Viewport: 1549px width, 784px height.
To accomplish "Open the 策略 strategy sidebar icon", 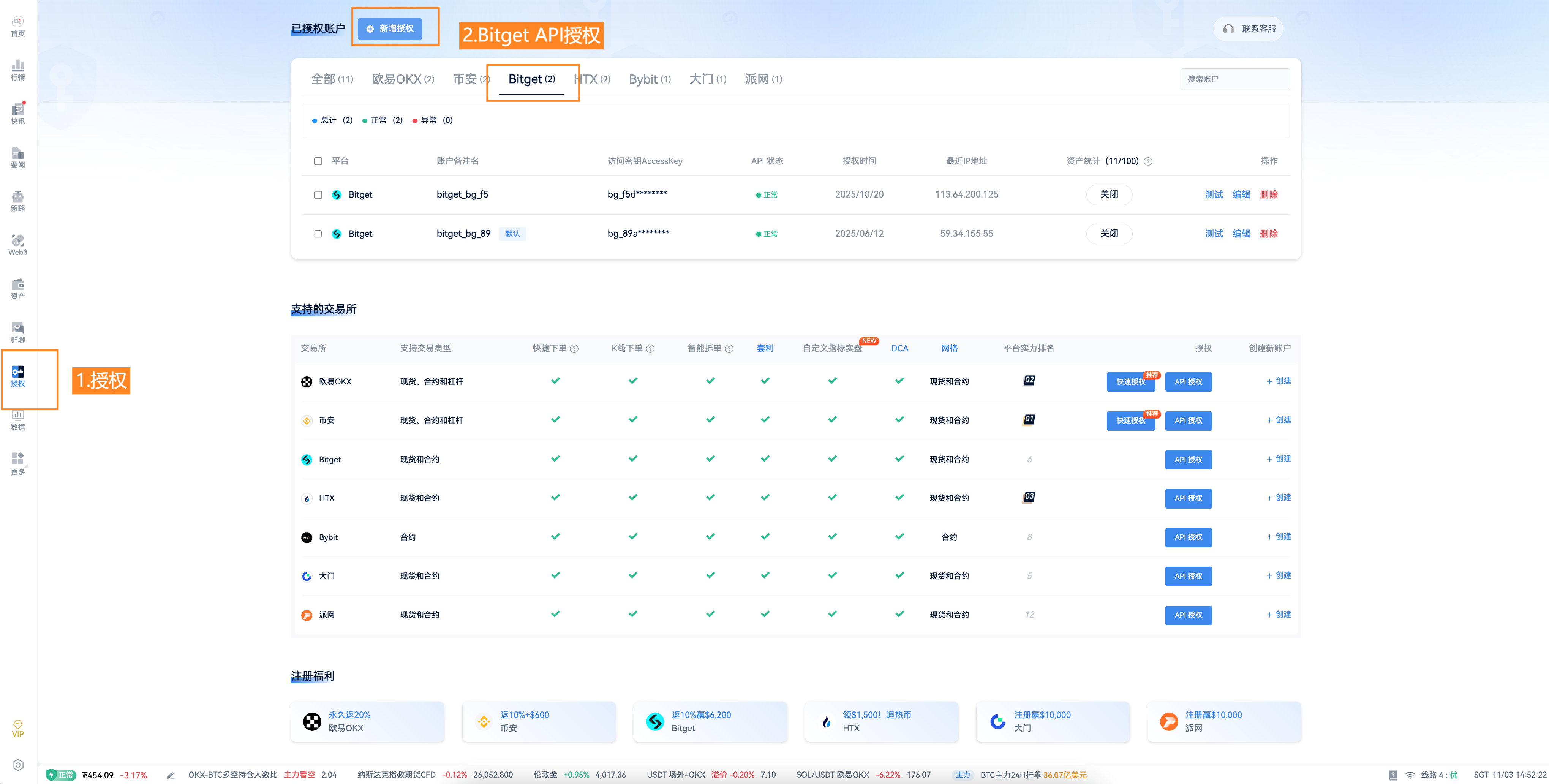I will pos(17,201).
